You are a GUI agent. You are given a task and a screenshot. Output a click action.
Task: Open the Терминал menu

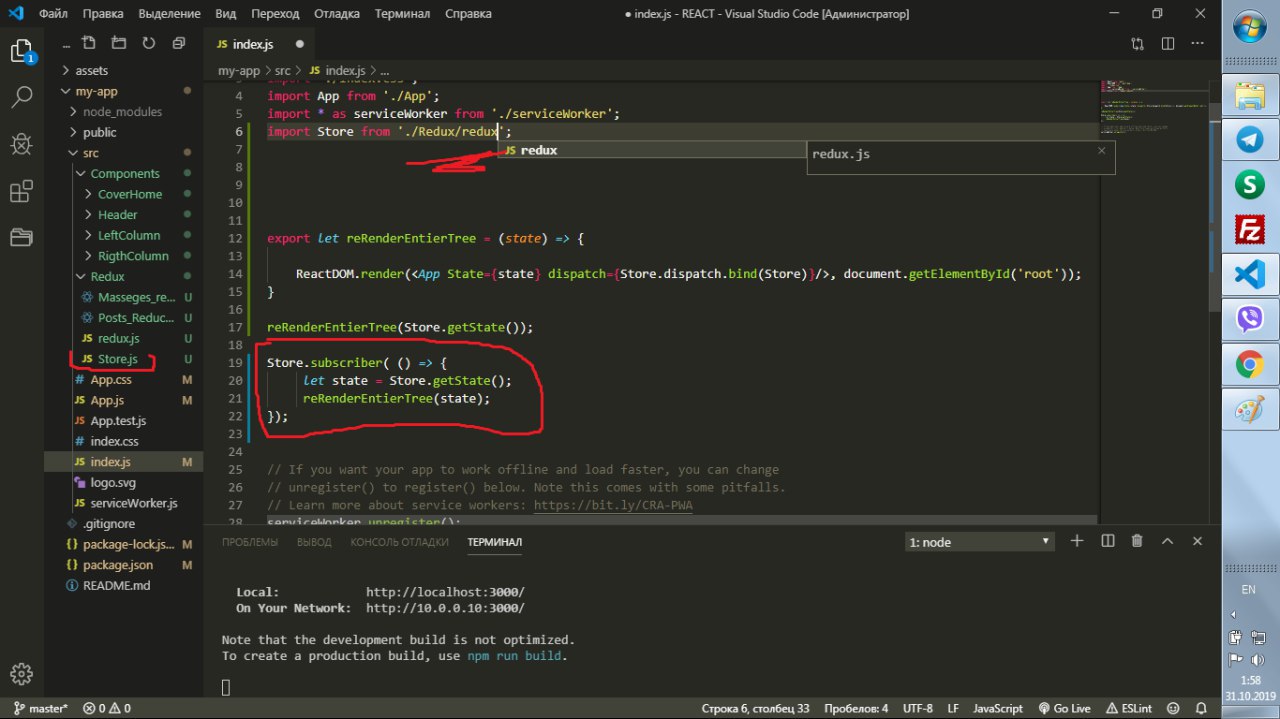(x=402, y=14)
